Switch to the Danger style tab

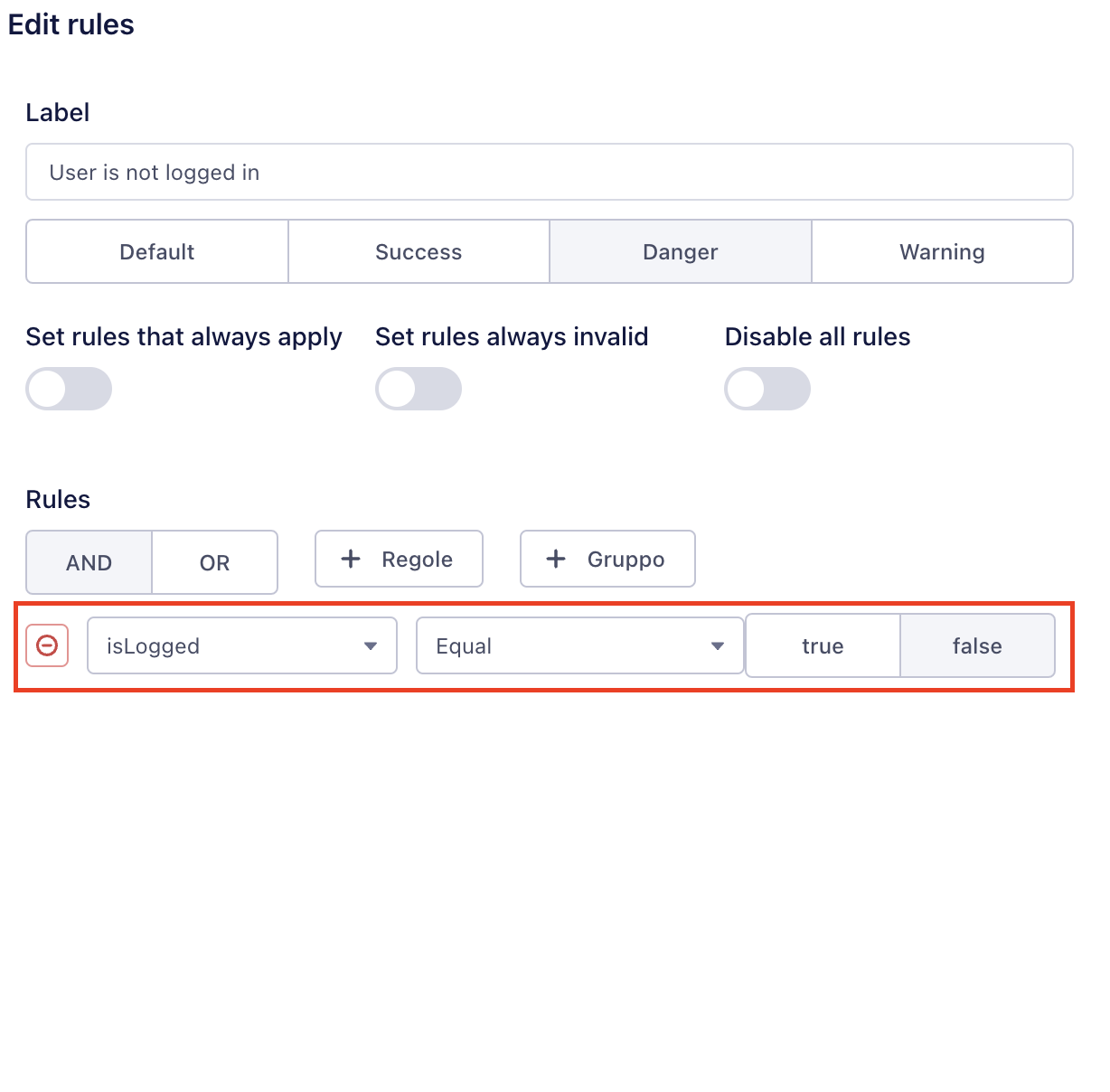(681, 251)
